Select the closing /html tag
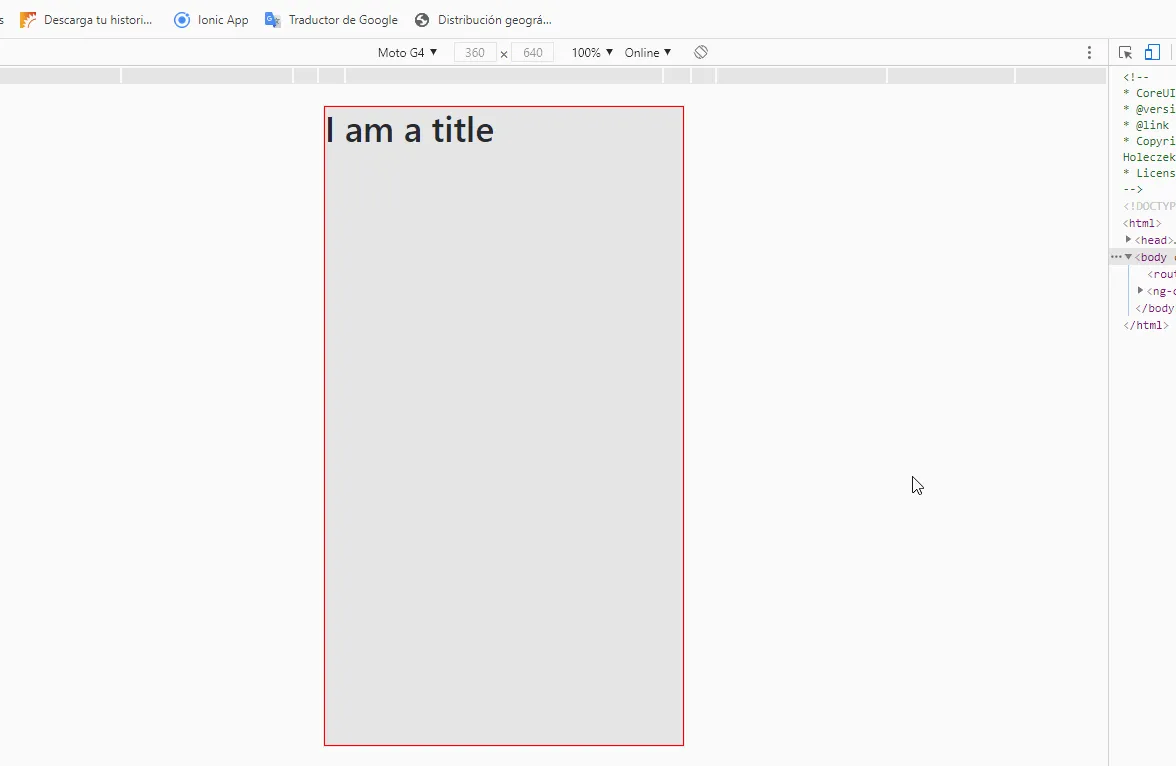Screen dimensions: 1176x766 (1145, 325)
